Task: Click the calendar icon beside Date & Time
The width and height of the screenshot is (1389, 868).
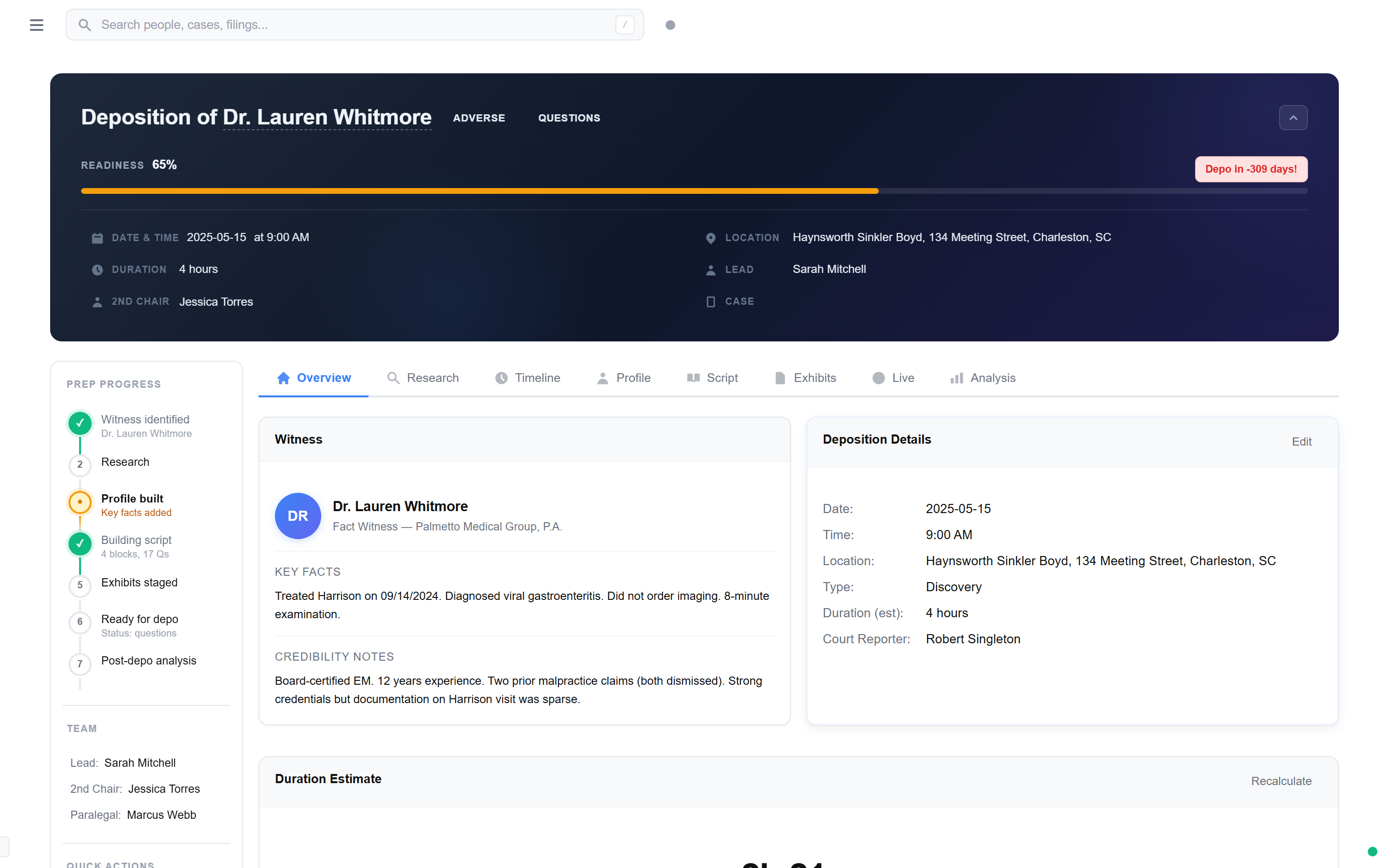Action: point(97,237)
